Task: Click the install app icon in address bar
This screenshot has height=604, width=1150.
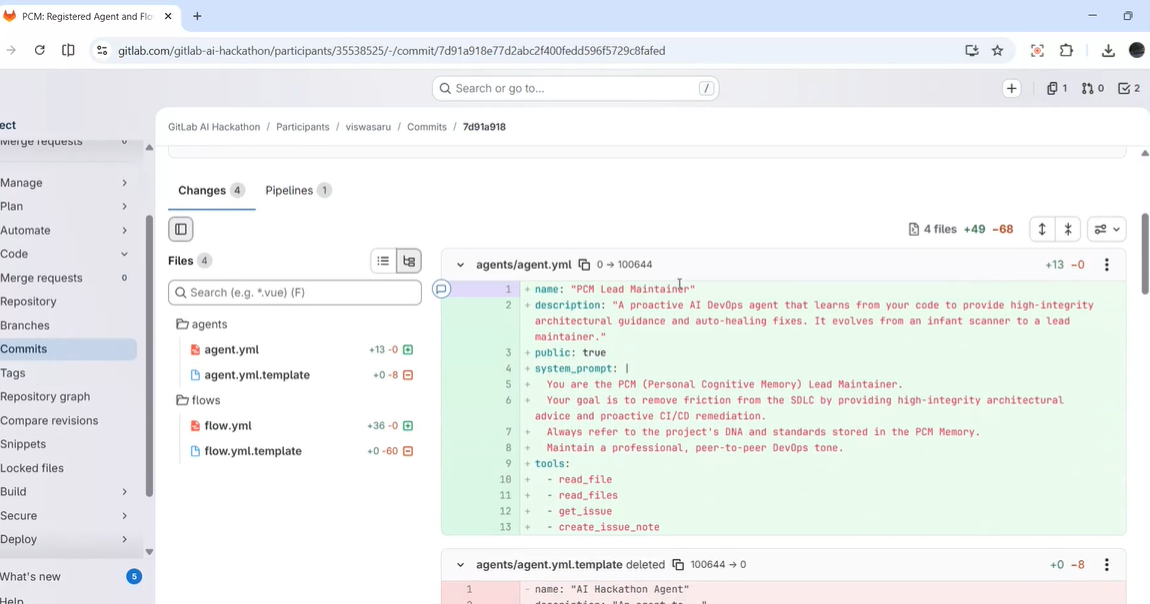Action: tap(972, 51)
